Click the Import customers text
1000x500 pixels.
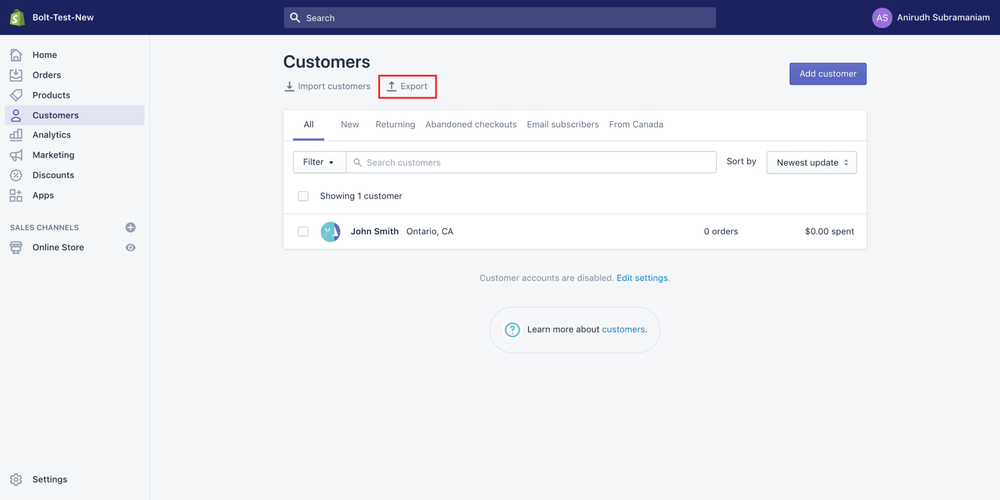(x=334, y=86)
